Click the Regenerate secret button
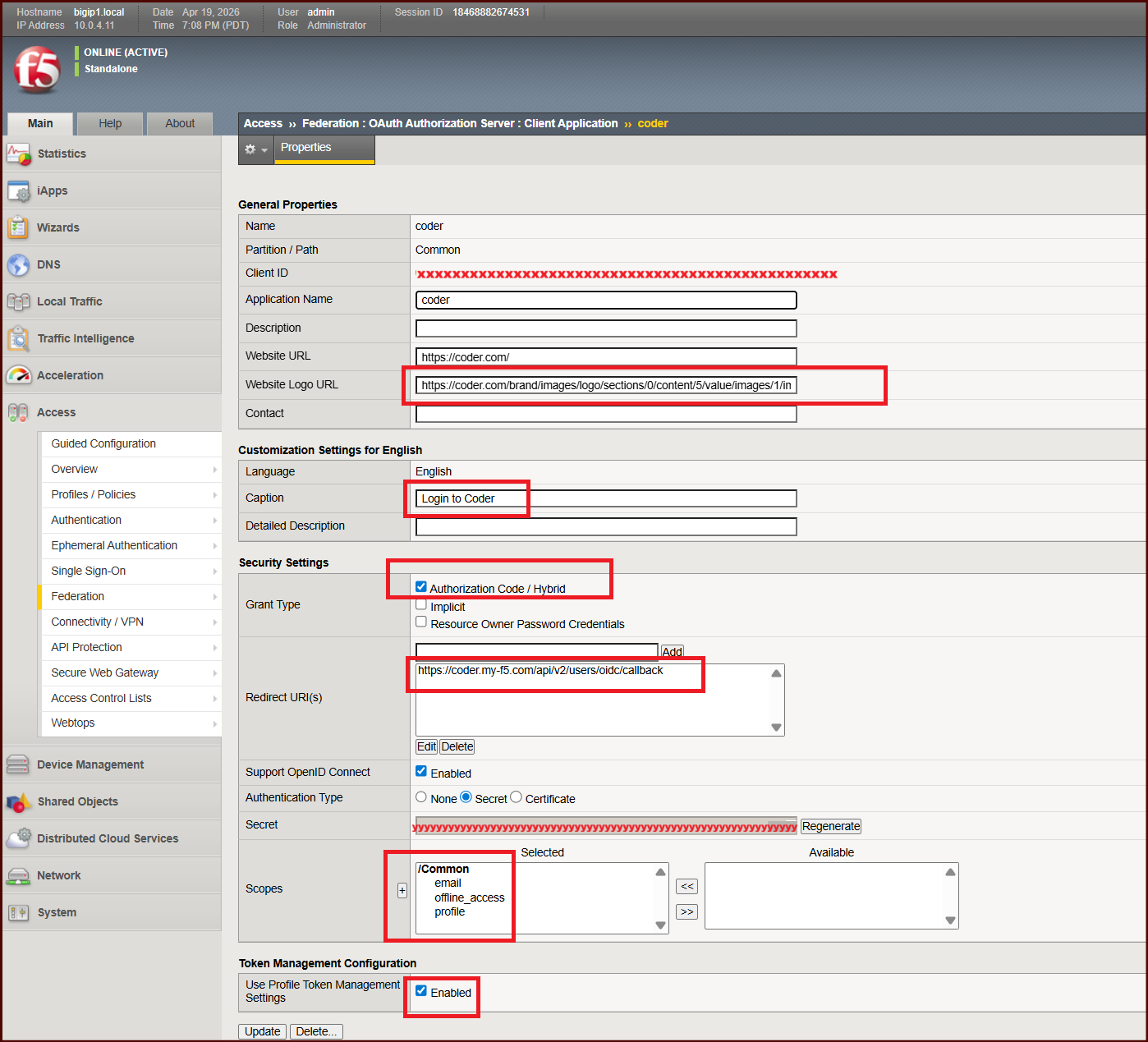 830,826
